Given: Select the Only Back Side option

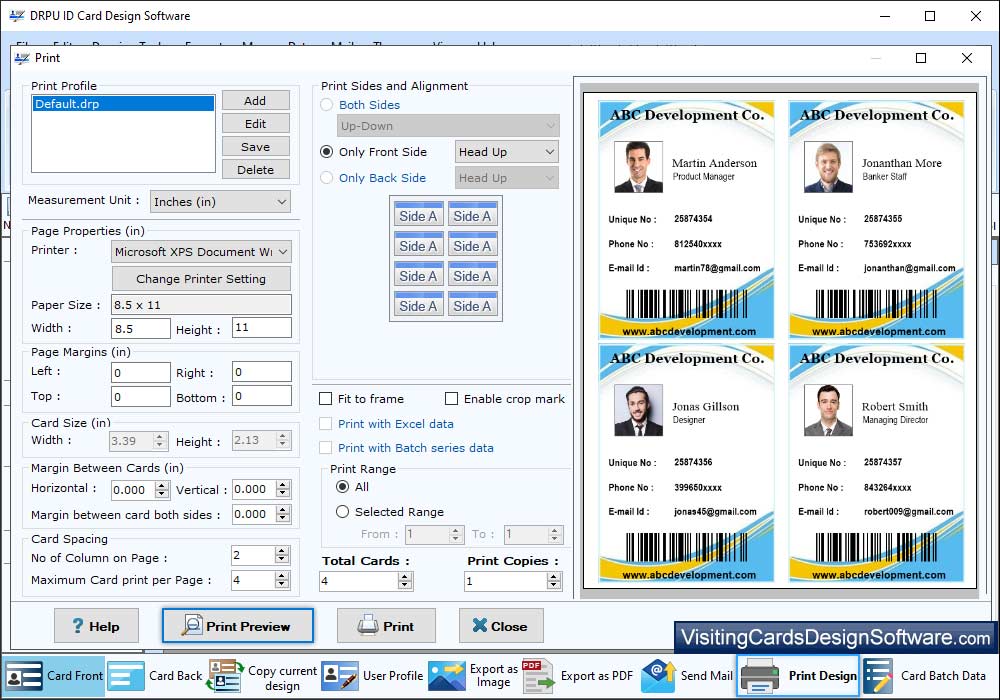Looking at the screenshot, I should coord(327,178).
